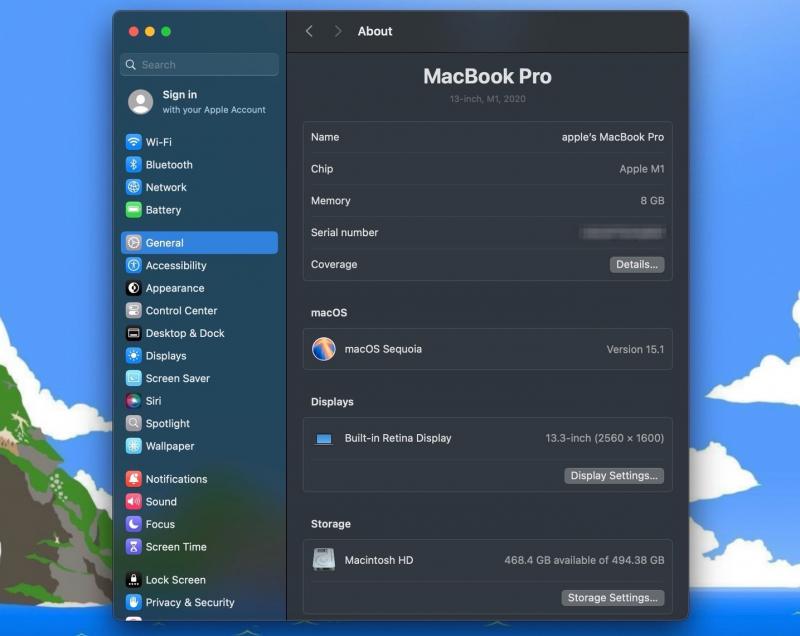Click the "Displays" section heading in the About pane

(332, 402)
